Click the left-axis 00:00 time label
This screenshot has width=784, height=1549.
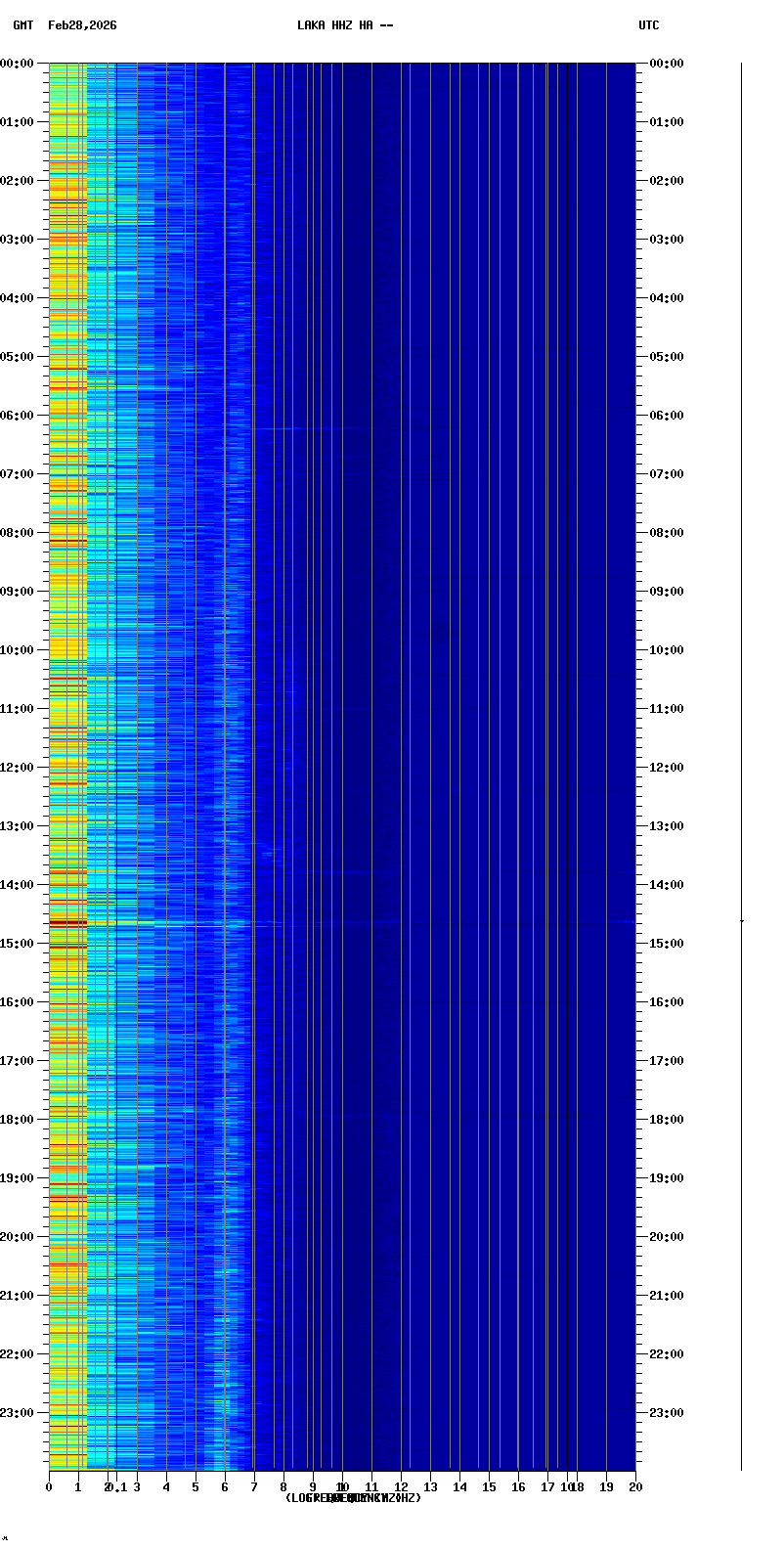[18, 64]
